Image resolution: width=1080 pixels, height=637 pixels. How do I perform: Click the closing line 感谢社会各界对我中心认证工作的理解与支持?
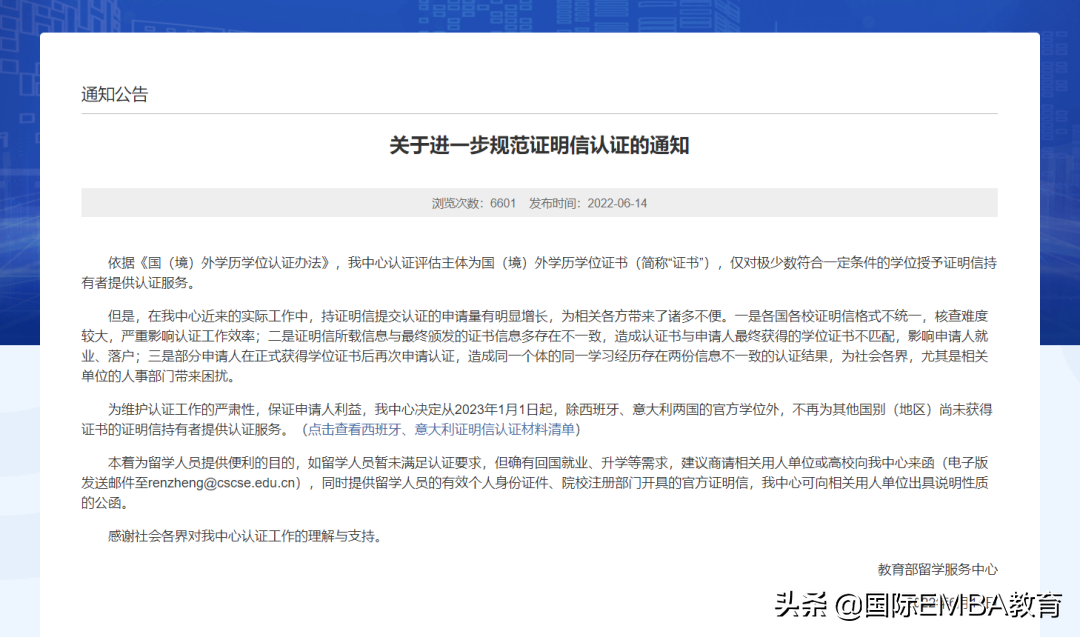(x=244, y=536)
